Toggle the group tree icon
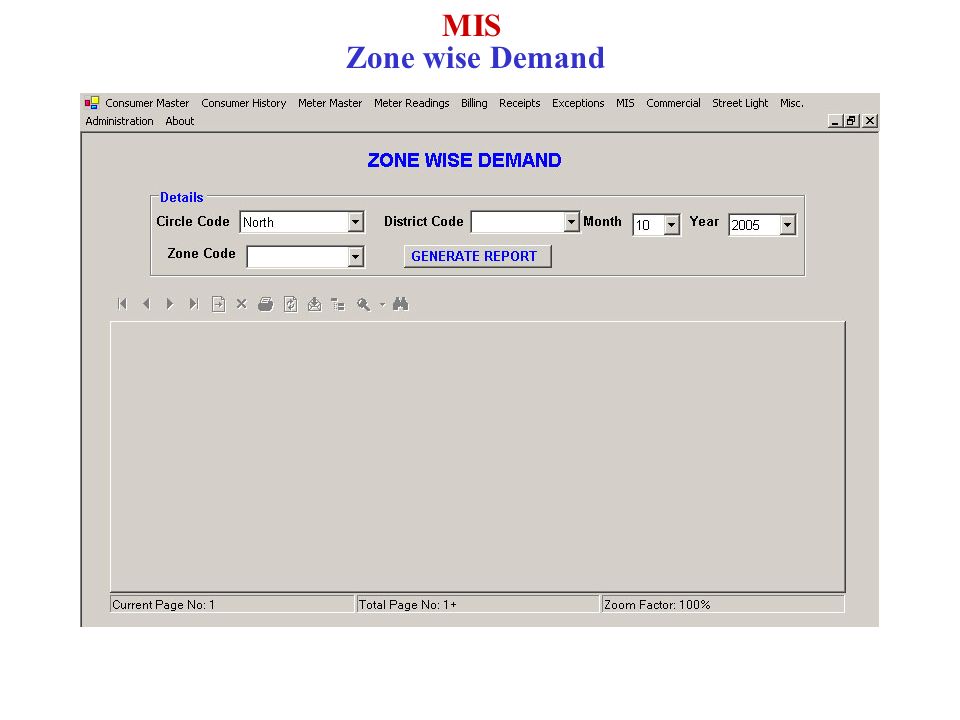The height and width of the screenshot is (720, 960). coord(338,304)
